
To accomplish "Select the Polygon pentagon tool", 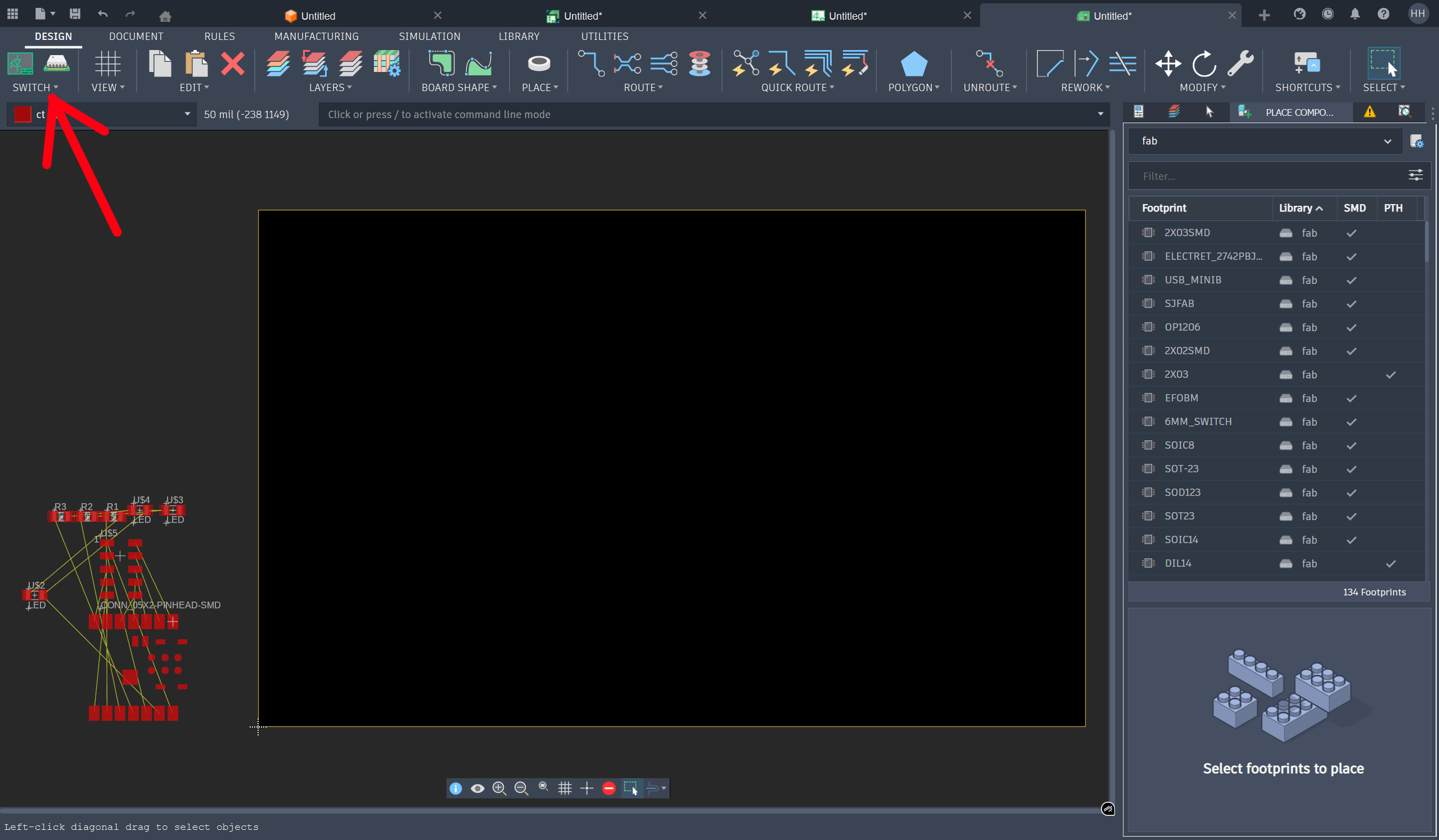I will 913,64.
